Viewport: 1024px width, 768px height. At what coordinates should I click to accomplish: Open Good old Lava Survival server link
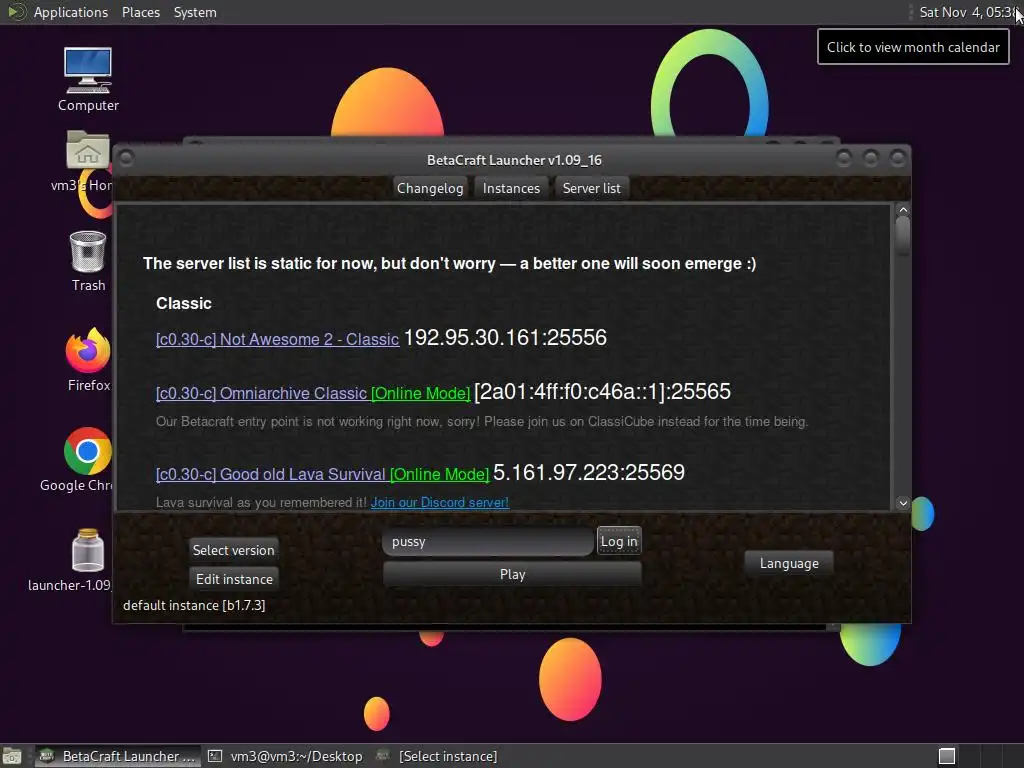point(270,475)
